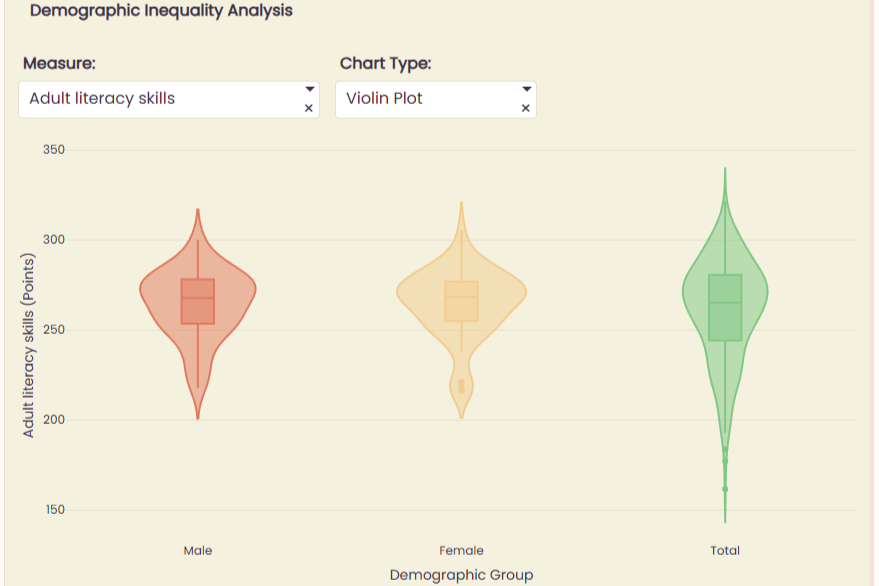The height and width of the screenshot is (586, 879).
Task: Expand the Chart Type dropdown arrow
Action: coord(526,89)
